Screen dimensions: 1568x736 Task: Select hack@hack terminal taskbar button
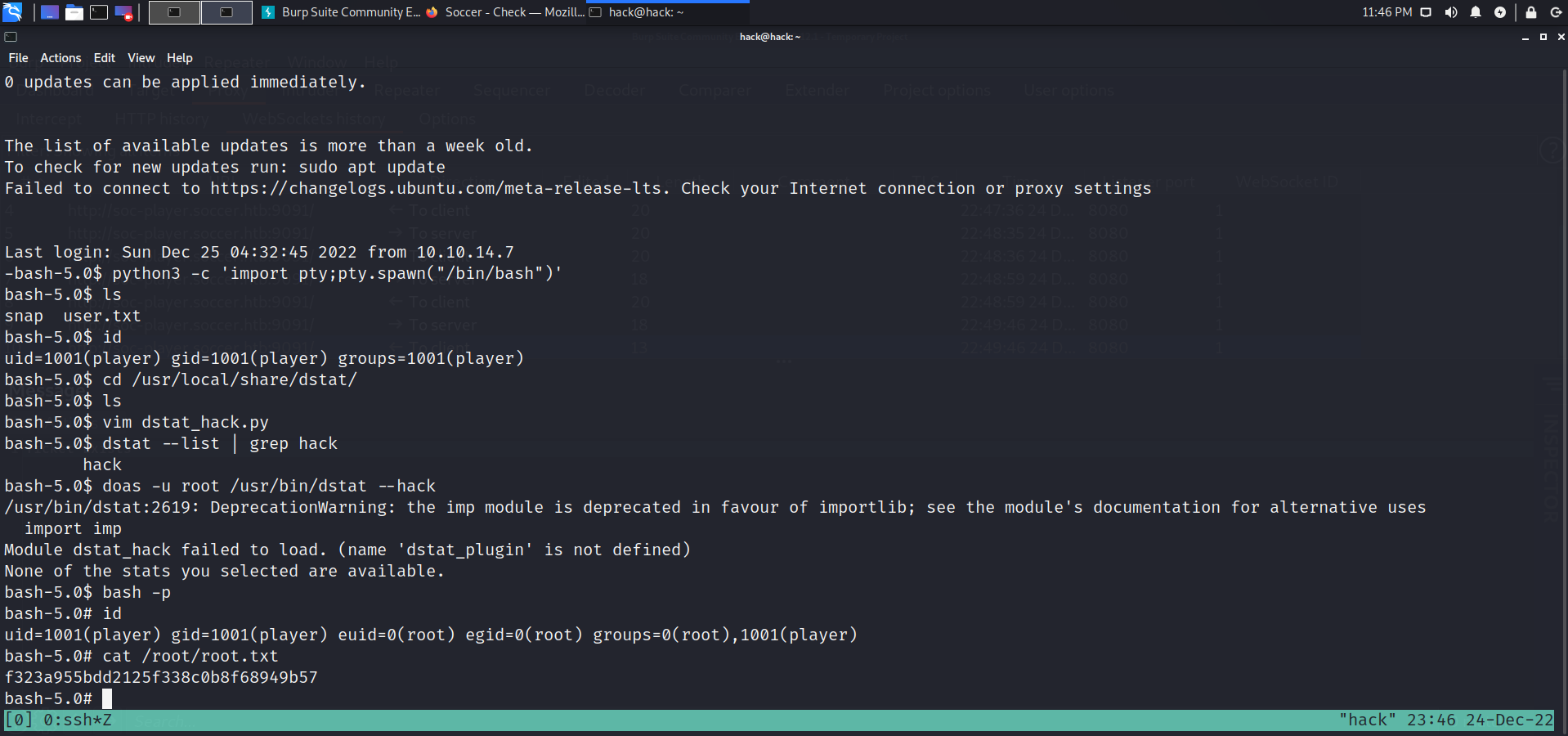click(668, 12)
